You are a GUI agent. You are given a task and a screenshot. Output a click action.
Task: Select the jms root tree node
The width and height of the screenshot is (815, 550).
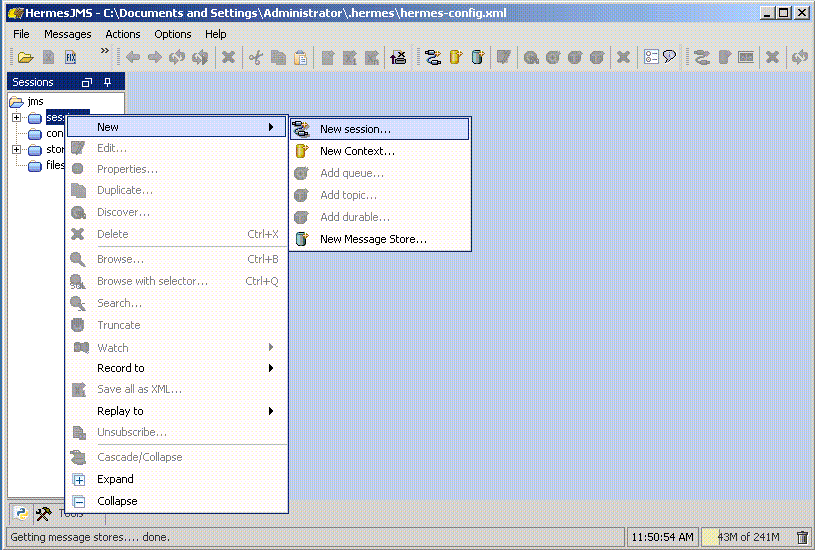coord(35,102)
